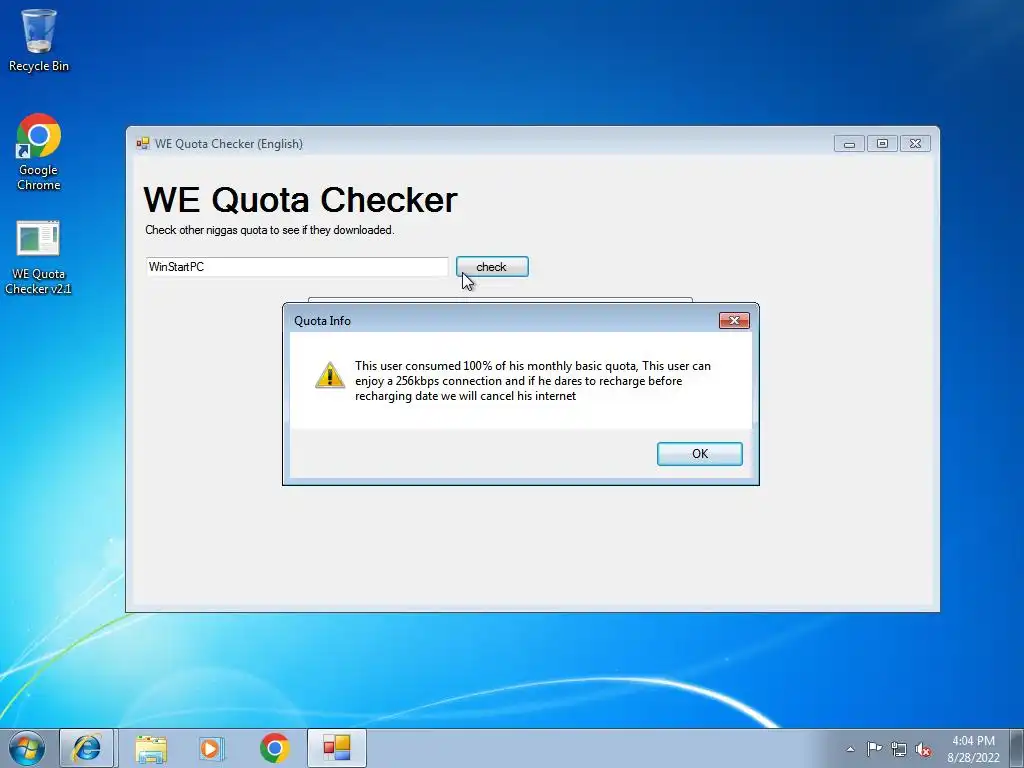
Task: Click the check button
Action: 492,266
